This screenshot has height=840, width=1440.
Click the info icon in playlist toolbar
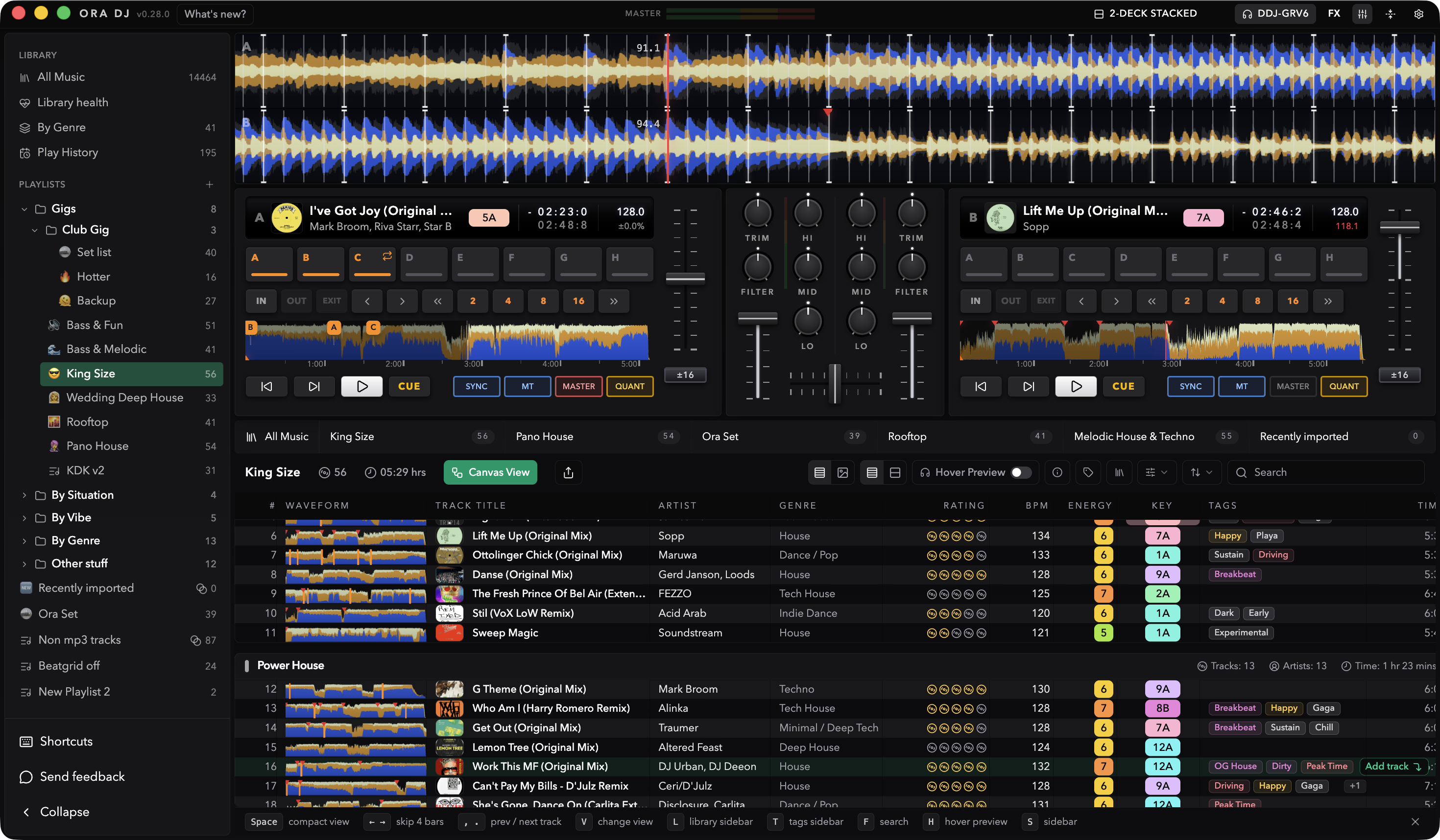tap(1057, 473)
